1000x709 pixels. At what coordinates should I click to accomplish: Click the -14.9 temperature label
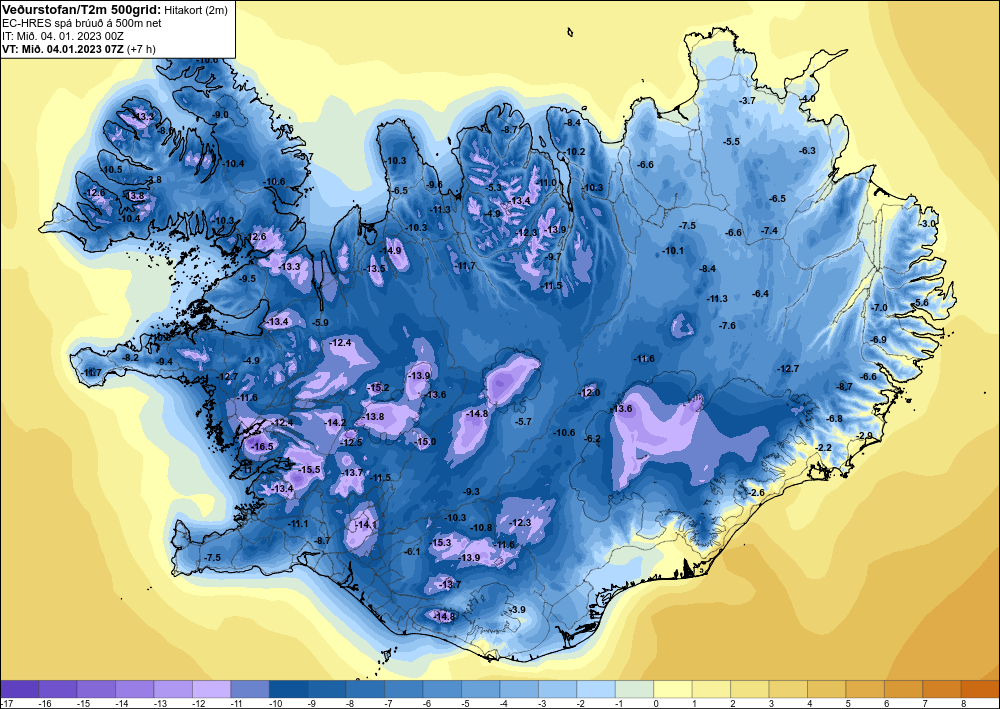pyautogui.click(x=390, y=251)
